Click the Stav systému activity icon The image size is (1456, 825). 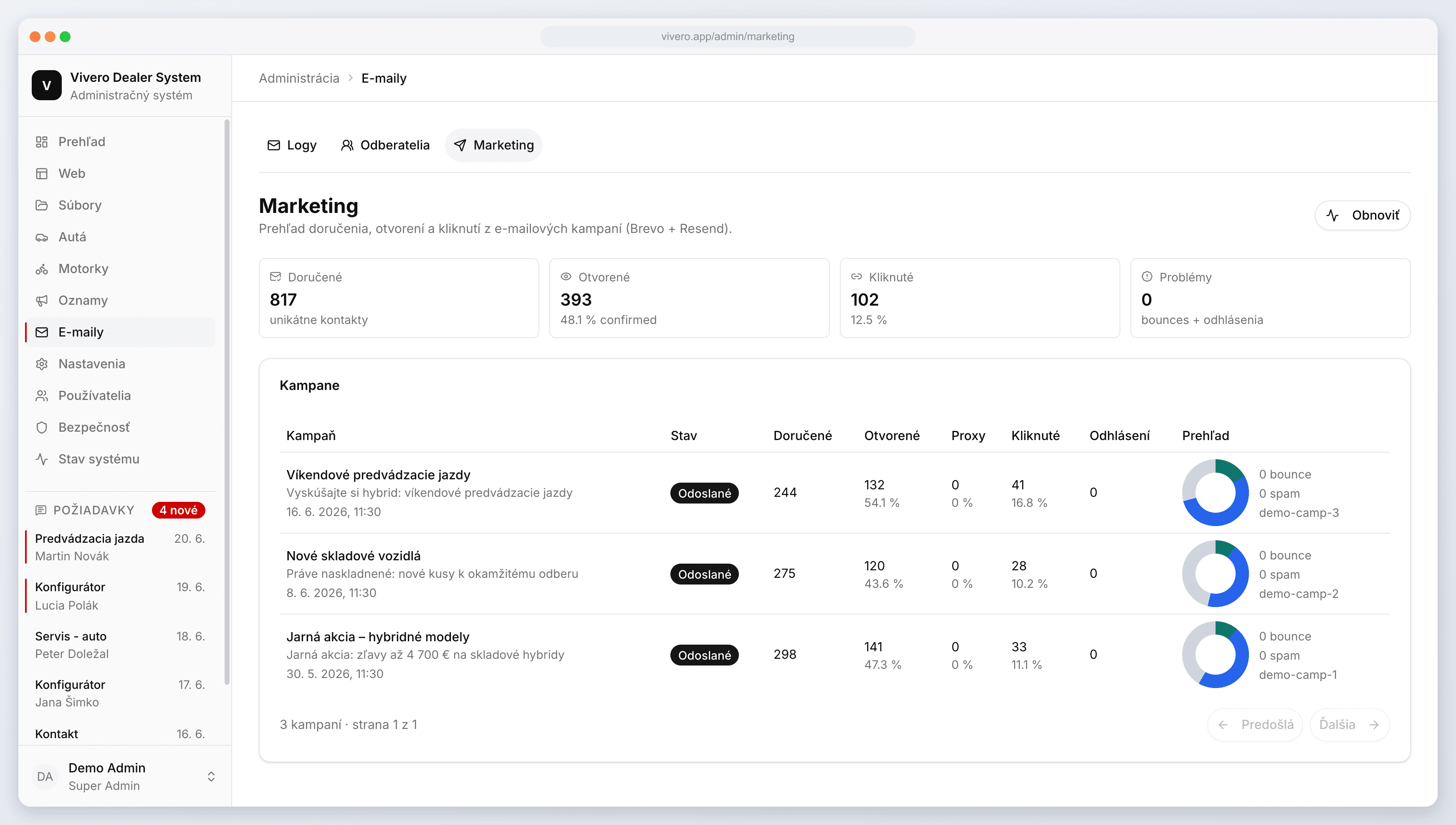41,459
